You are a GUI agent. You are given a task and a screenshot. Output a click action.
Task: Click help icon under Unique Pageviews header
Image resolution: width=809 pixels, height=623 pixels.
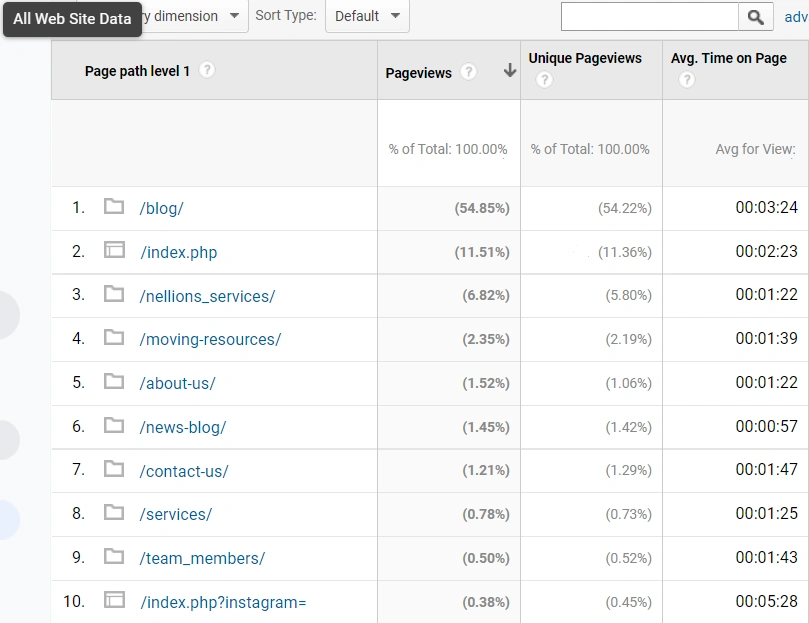544,80
